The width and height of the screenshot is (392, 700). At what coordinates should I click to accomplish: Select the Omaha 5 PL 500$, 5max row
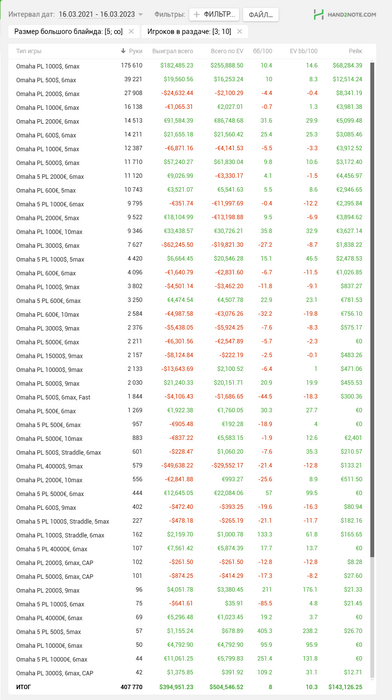click(x=189, y=632)
